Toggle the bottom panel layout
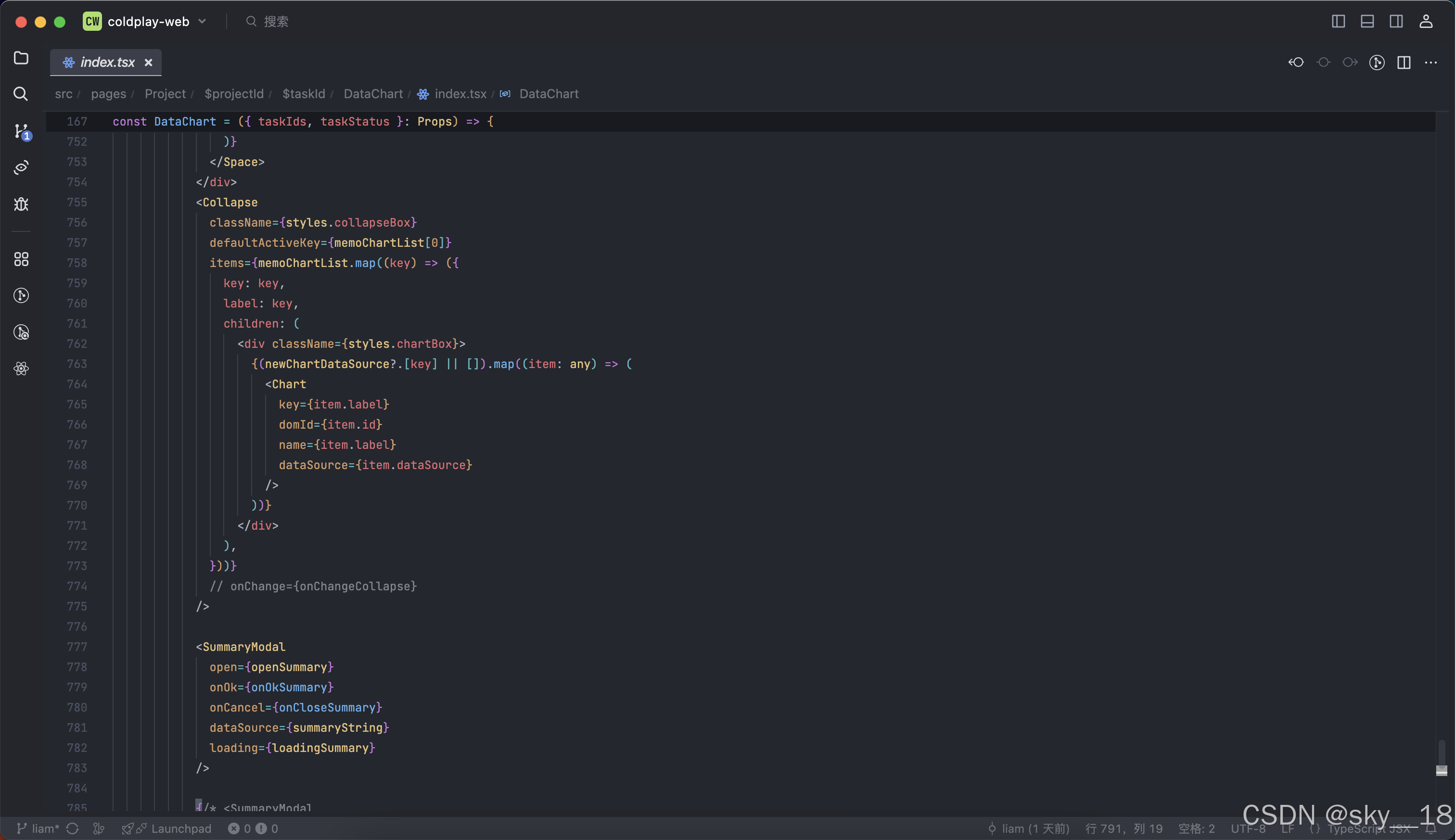Image resolution: width=1455 pixels, height=840 pixels. click(1367, 21)
